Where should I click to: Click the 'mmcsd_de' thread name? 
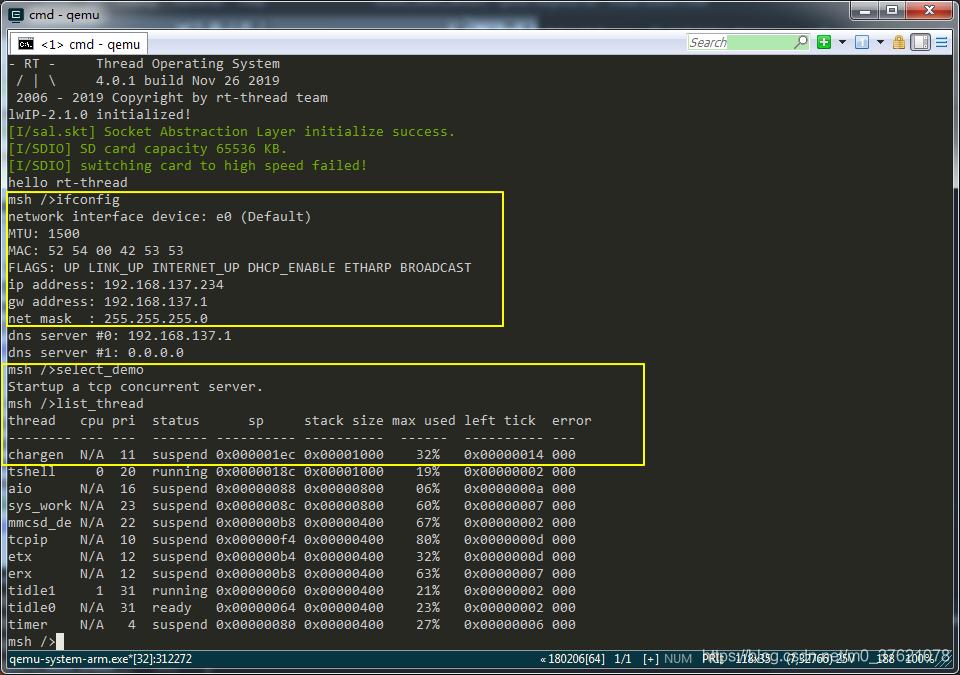coord(40,522)
